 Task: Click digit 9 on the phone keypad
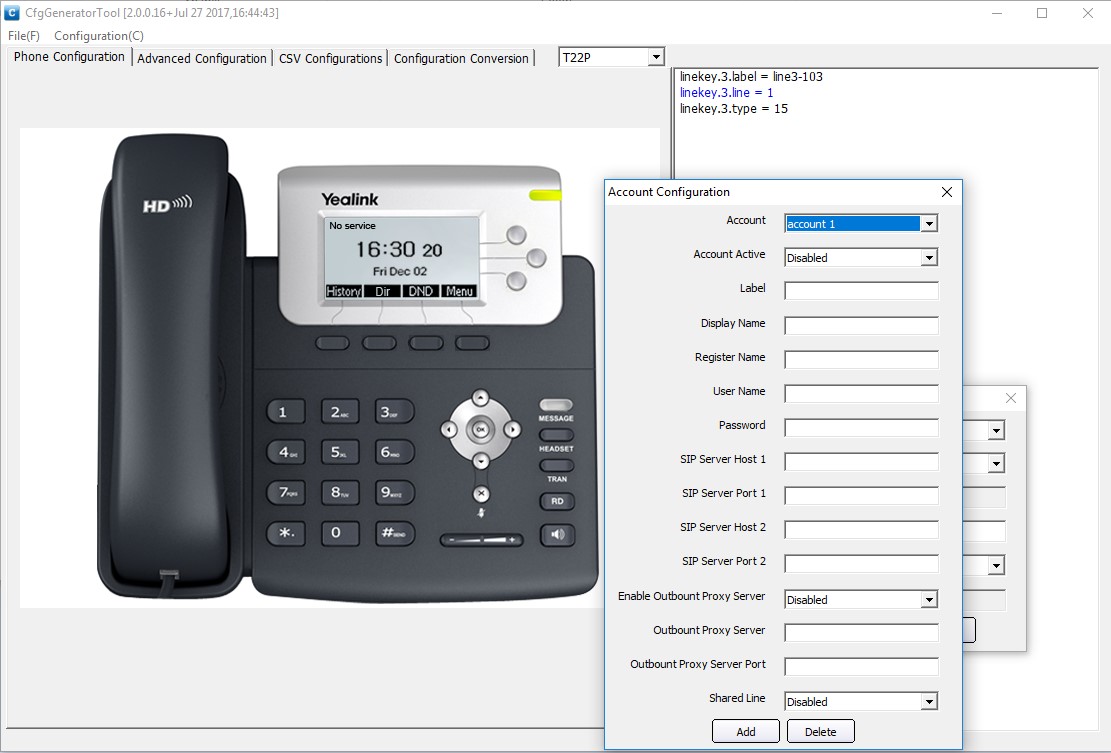(394, 492)
